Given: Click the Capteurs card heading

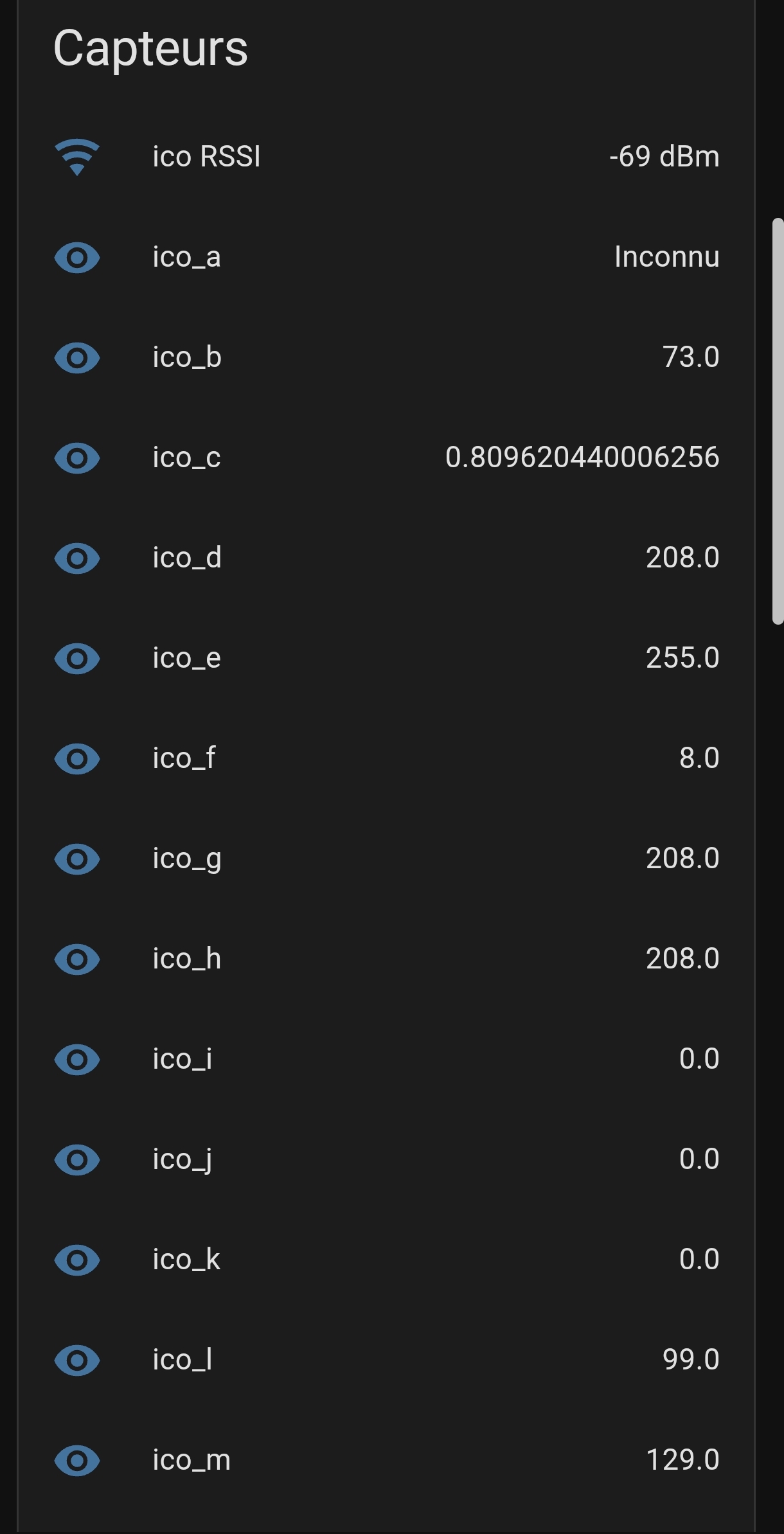Looking at the screenshot, I should coord(150,49).
